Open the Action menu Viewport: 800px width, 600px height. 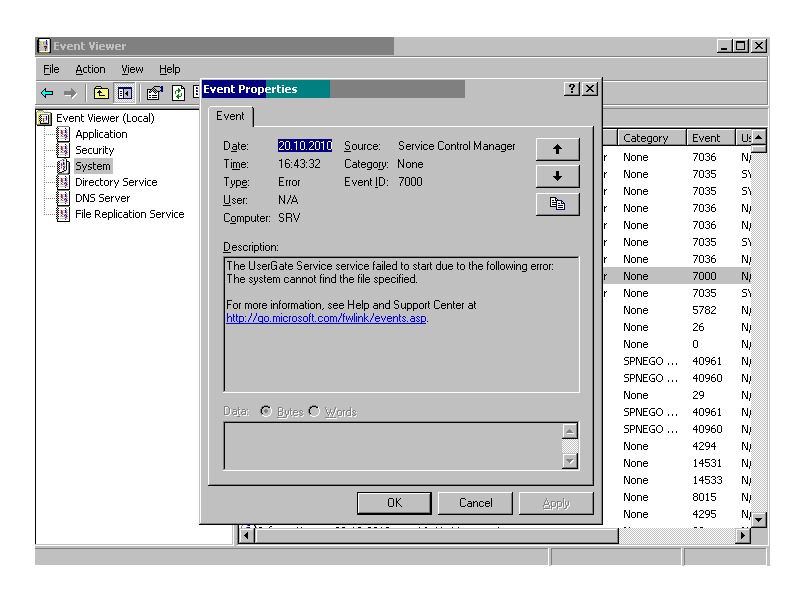tap(90, 69)
